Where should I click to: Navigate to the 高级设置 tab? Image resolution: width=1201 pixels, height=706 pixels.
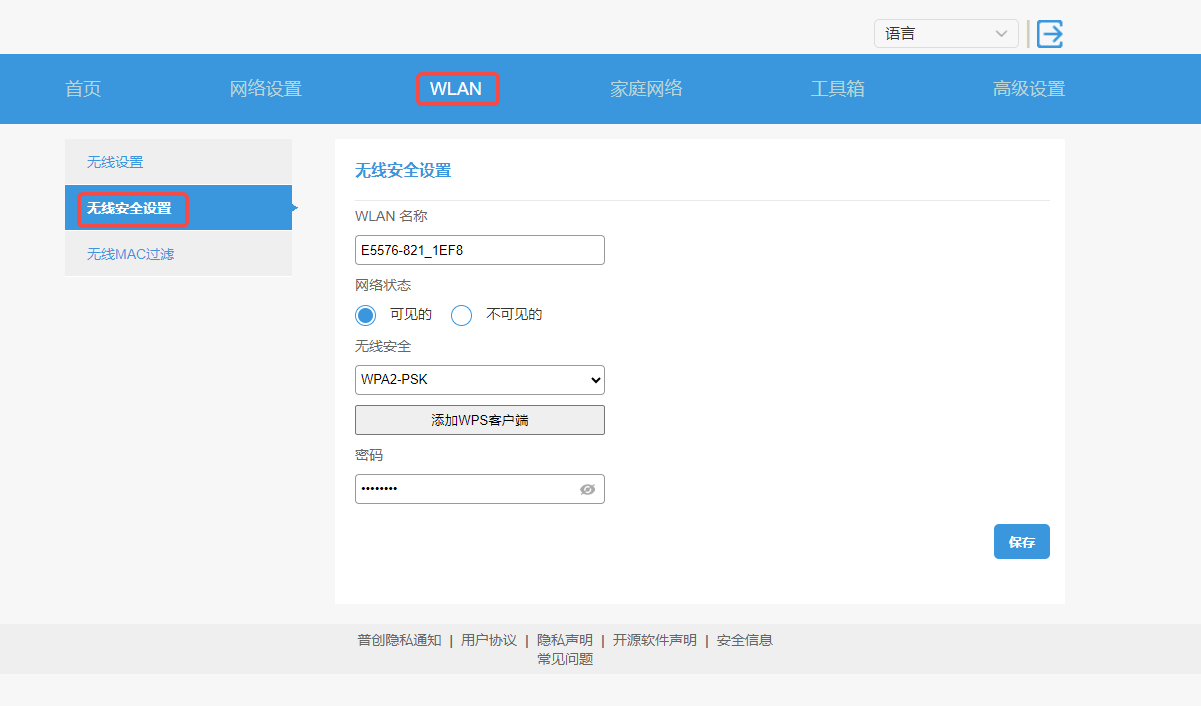[1028, 89]
